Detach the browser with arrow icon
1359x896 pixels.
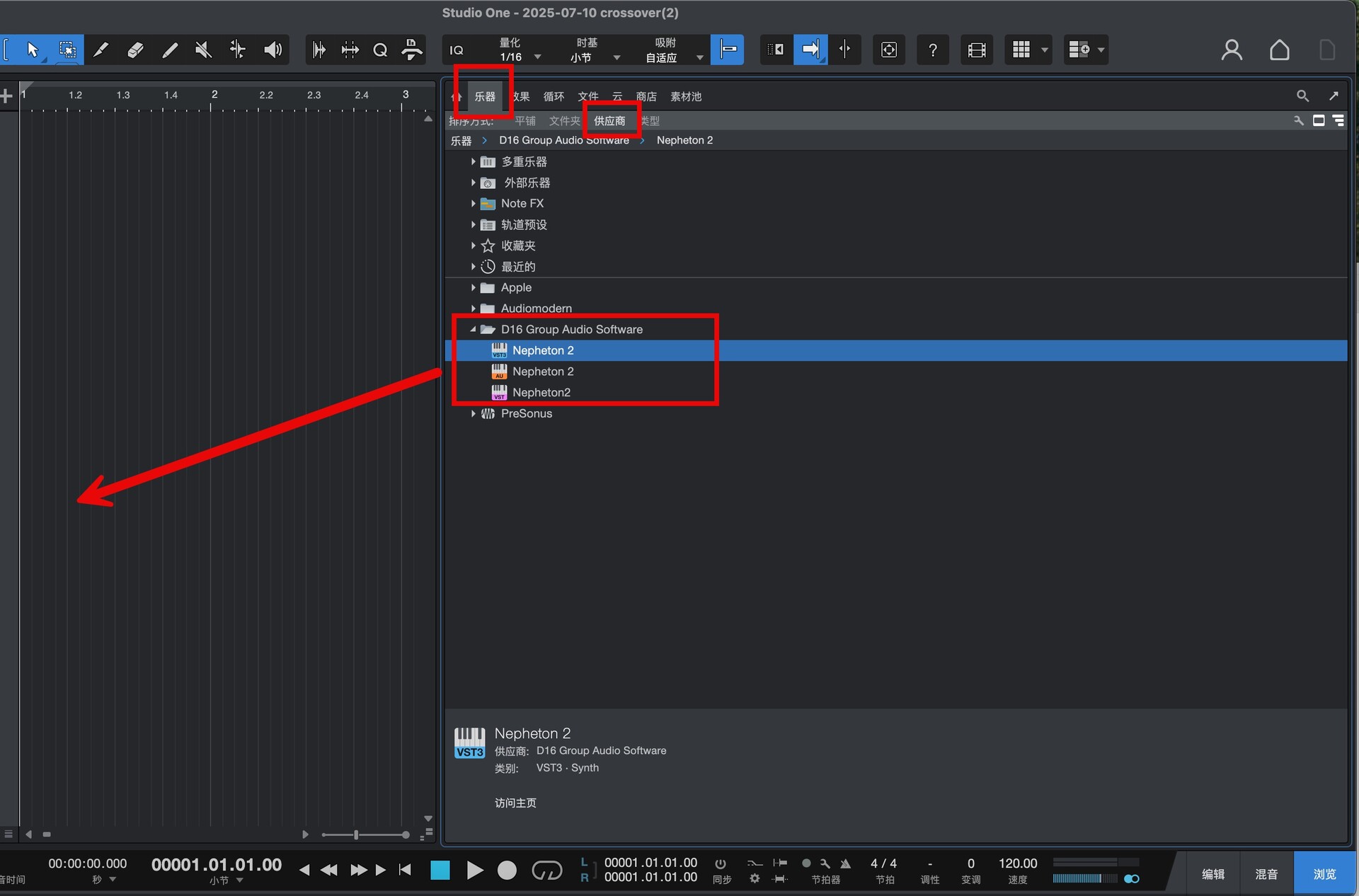coord(1334,96)
